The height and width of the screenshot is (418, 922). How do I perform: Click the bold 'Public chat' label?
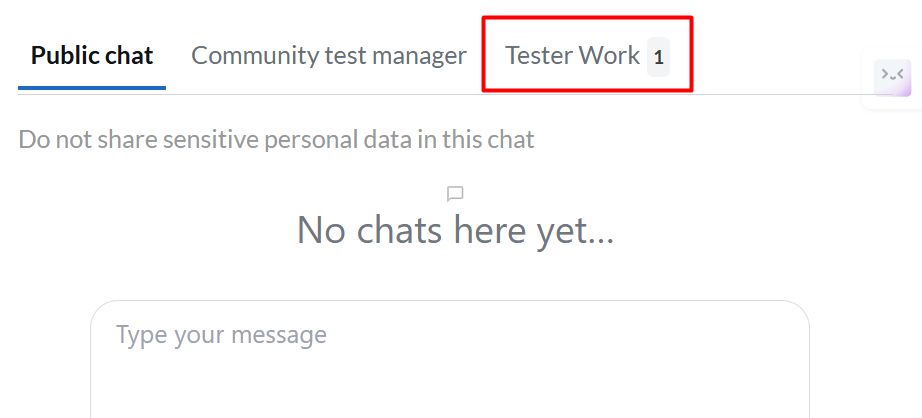click(x=92, y=56)
